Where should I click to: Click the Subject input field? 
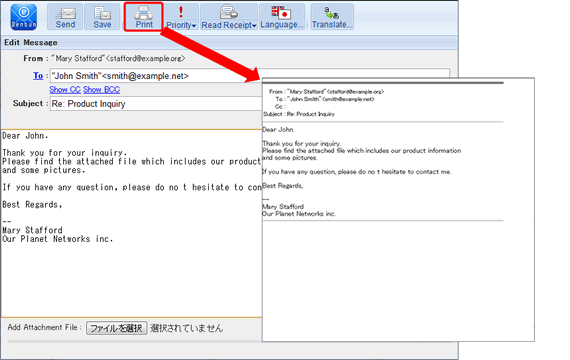(156, 104)
